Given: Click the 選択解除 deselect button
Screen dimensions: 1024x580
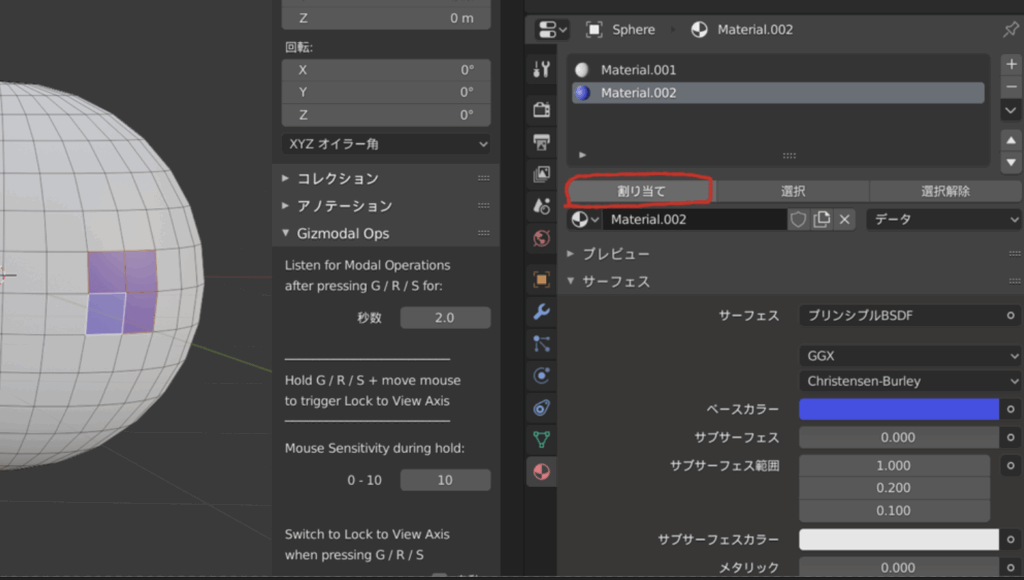Looking at the screenshot, I should pos(944,191).
